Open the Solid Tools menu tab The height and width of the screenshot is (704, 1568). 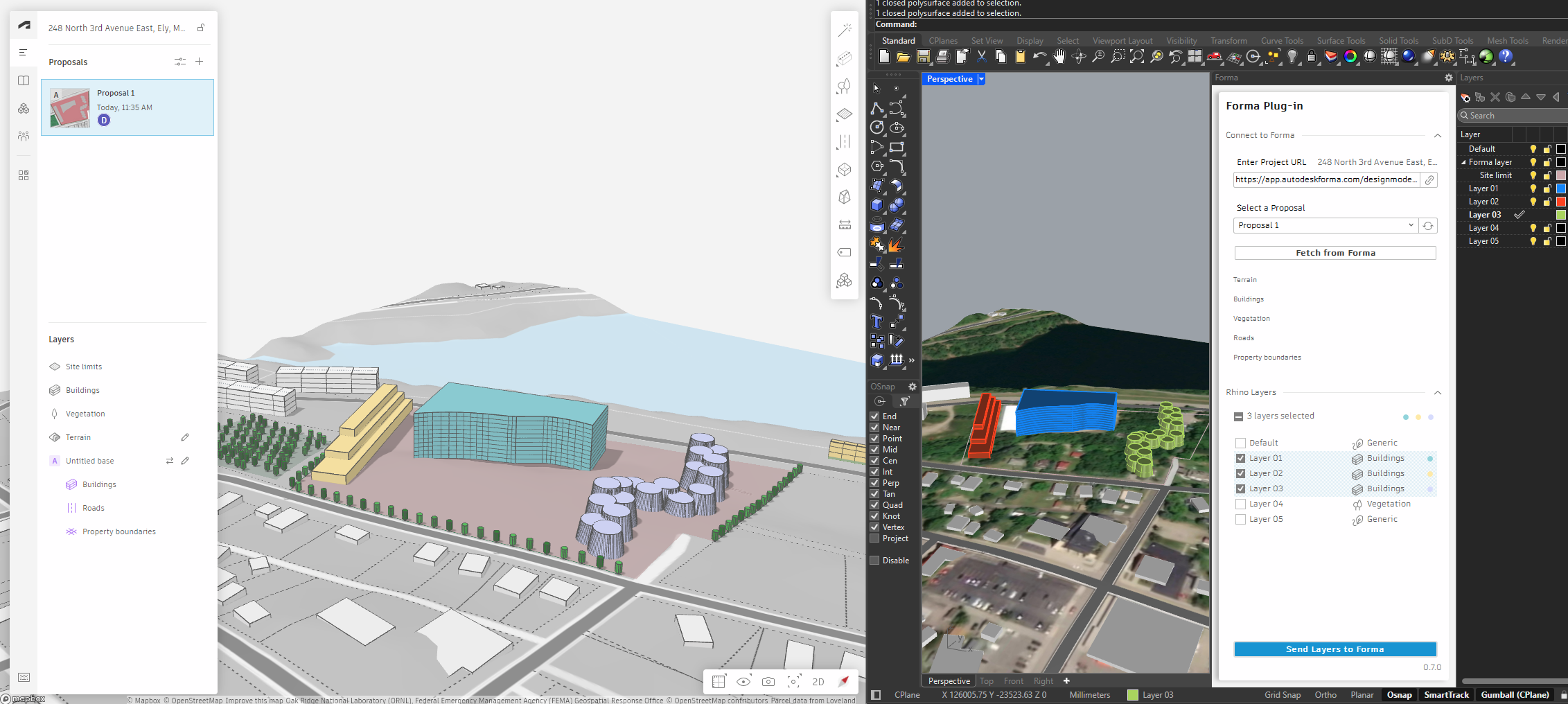pos(1398,40)
